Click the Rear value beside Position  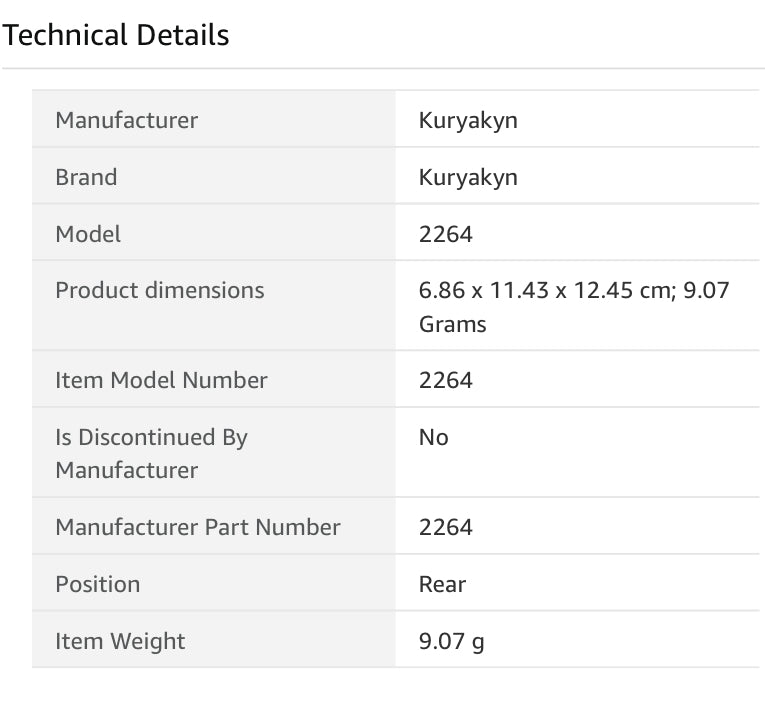443,584
